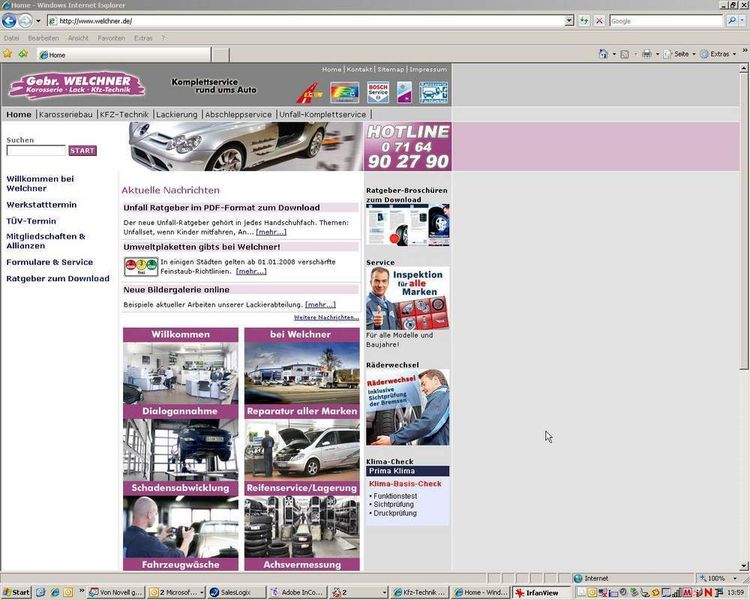
Task: Click the Sitemap link in header
Action: pyautogui.click(x=391, y=69)
